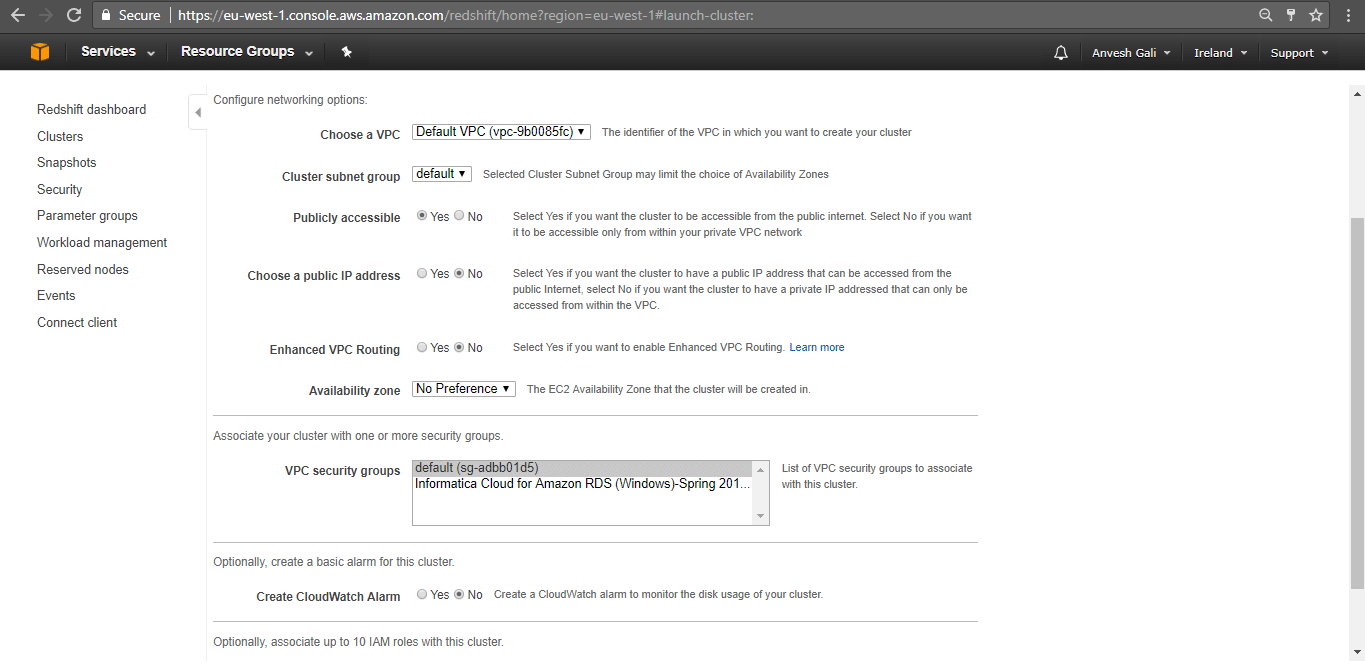Select Yes for Publicly accessible
Screen dimensions: 1365x666
[422, 216]
